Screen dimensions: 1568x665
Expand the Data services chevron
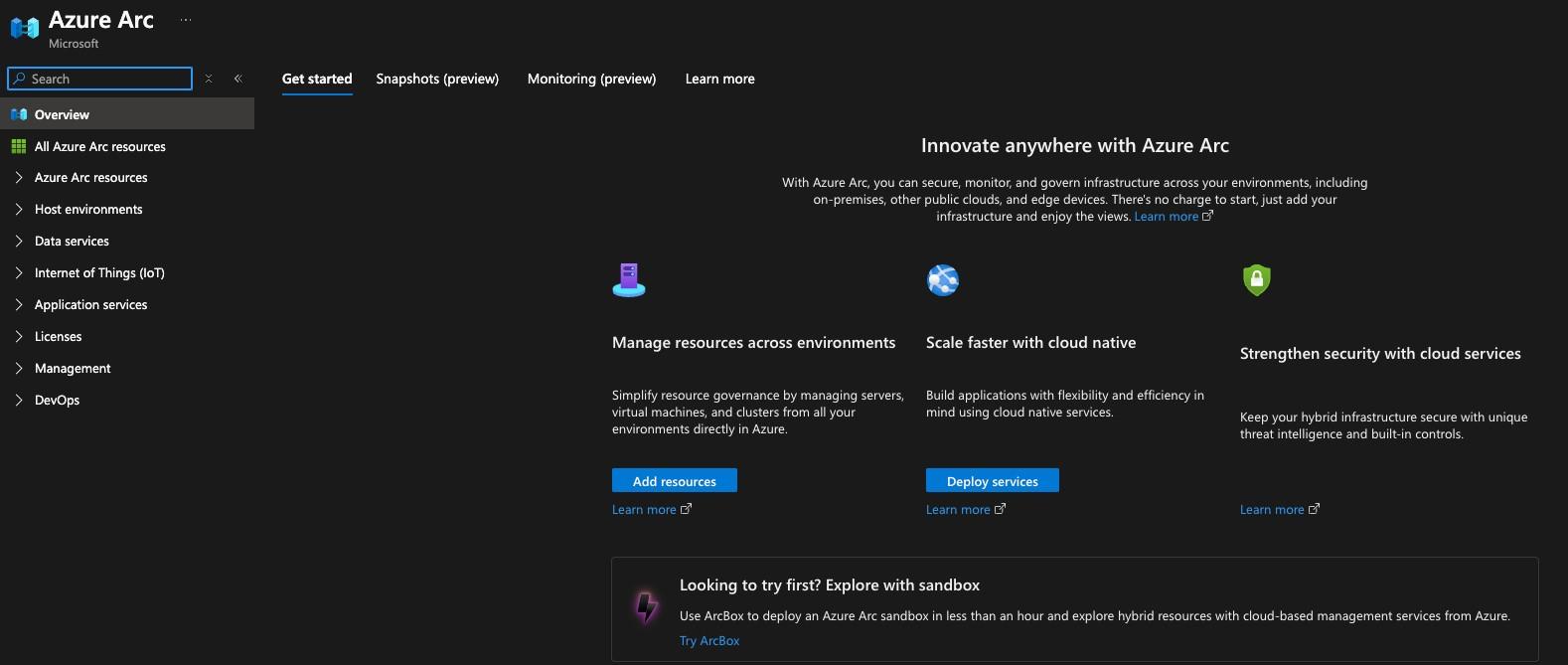(x=19, y=242)
